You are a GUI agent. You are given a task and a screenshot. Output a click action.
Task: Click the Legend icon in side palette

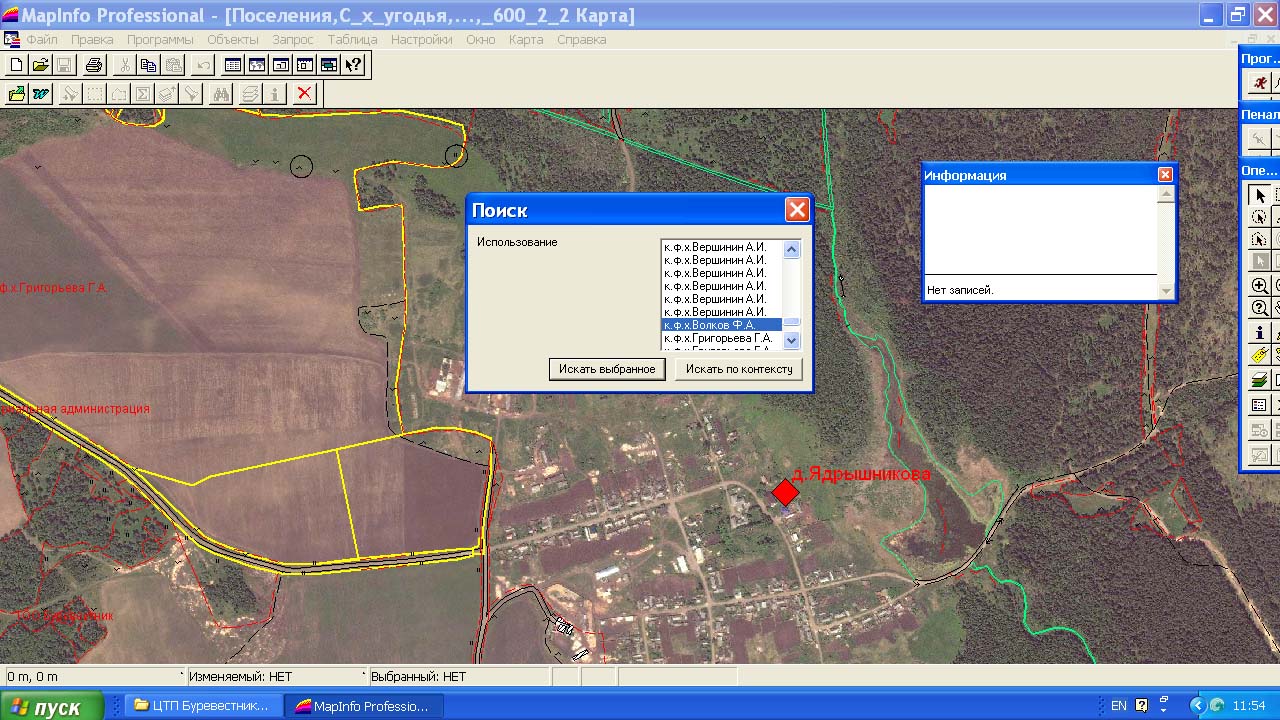click(1260, 405)
